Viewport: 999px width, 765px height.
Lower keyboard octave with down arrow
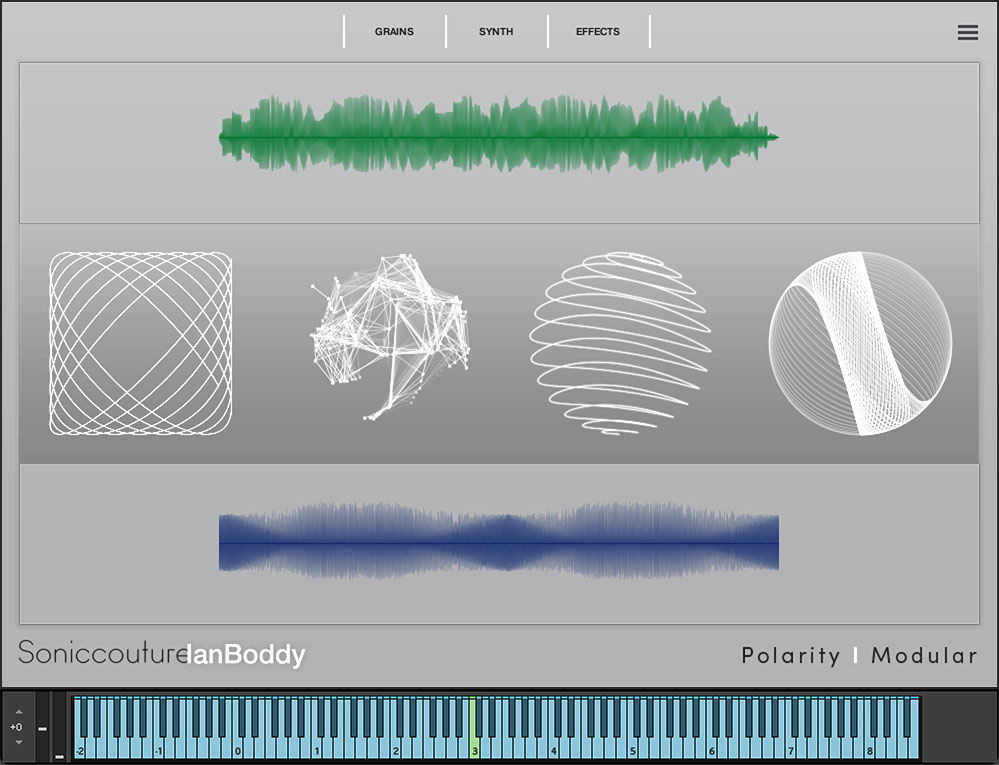click(x=17, y=743)
